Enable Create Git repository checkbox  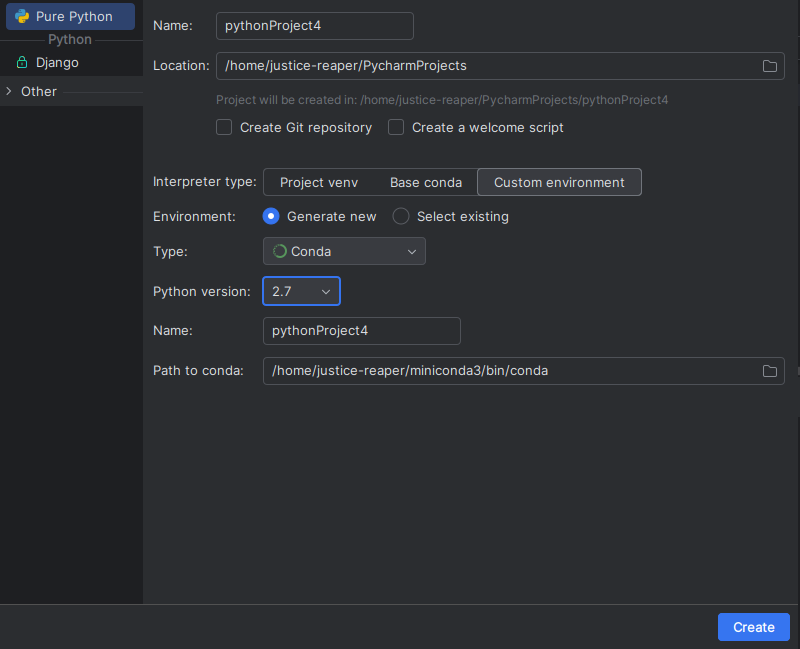[224, 127]
